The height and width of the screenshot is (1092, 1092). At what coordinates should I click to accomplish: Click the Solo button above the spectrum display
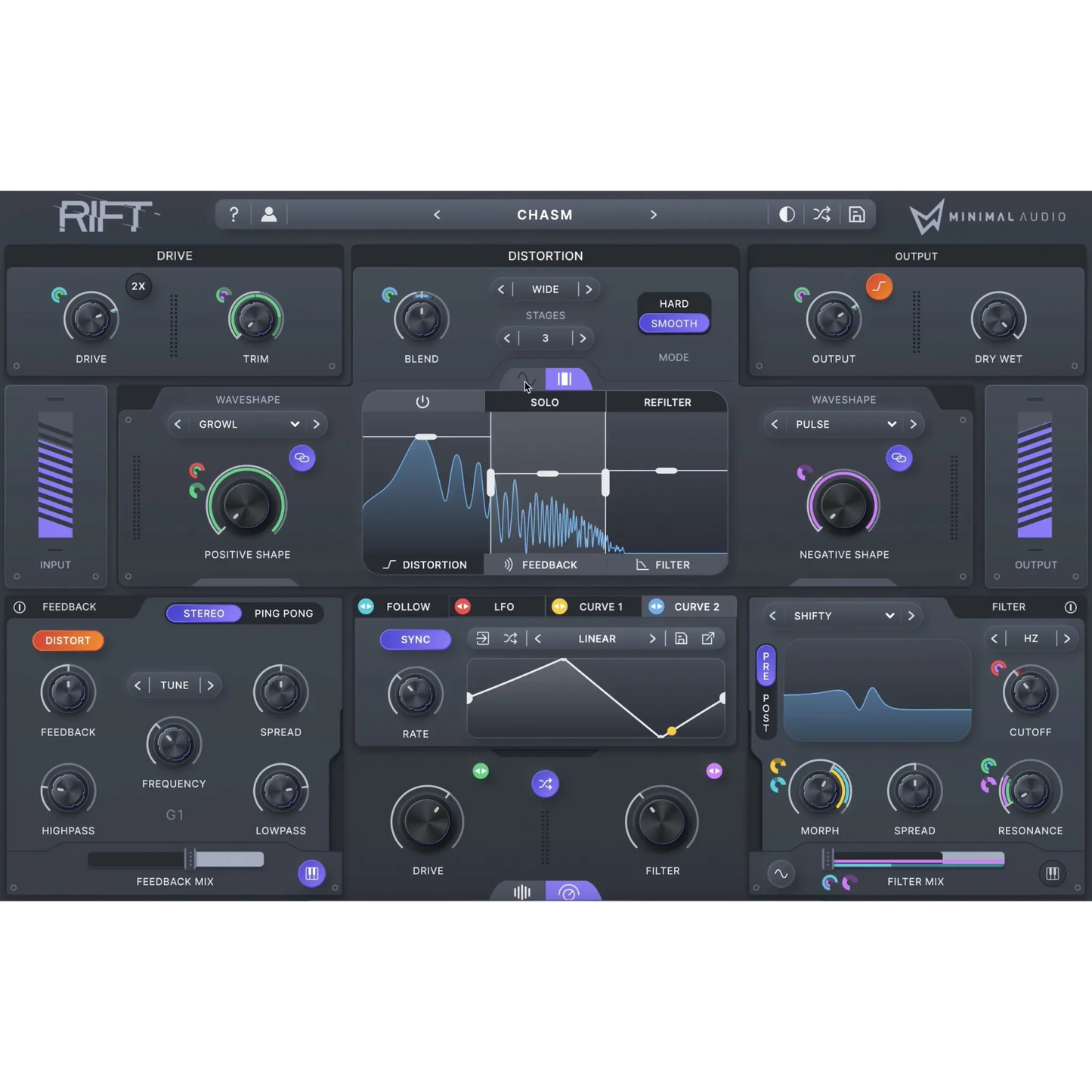(x=544, y=402)
